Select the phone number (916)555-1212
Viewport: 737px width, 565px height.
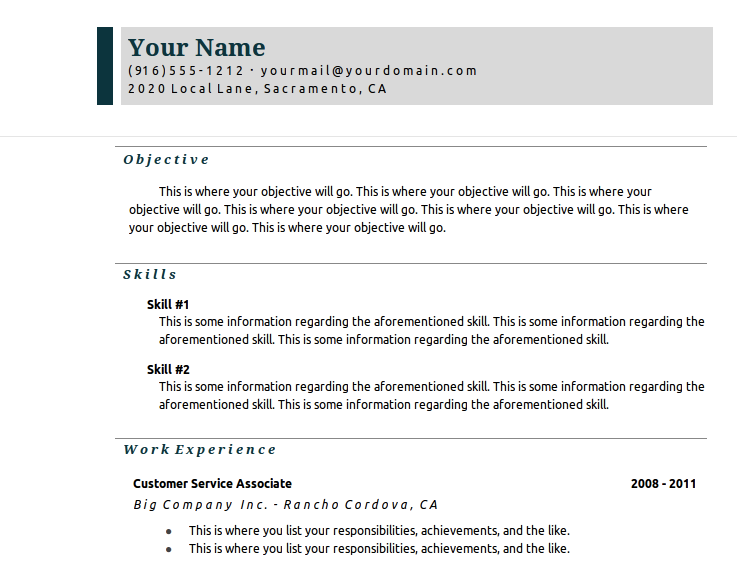186,71
